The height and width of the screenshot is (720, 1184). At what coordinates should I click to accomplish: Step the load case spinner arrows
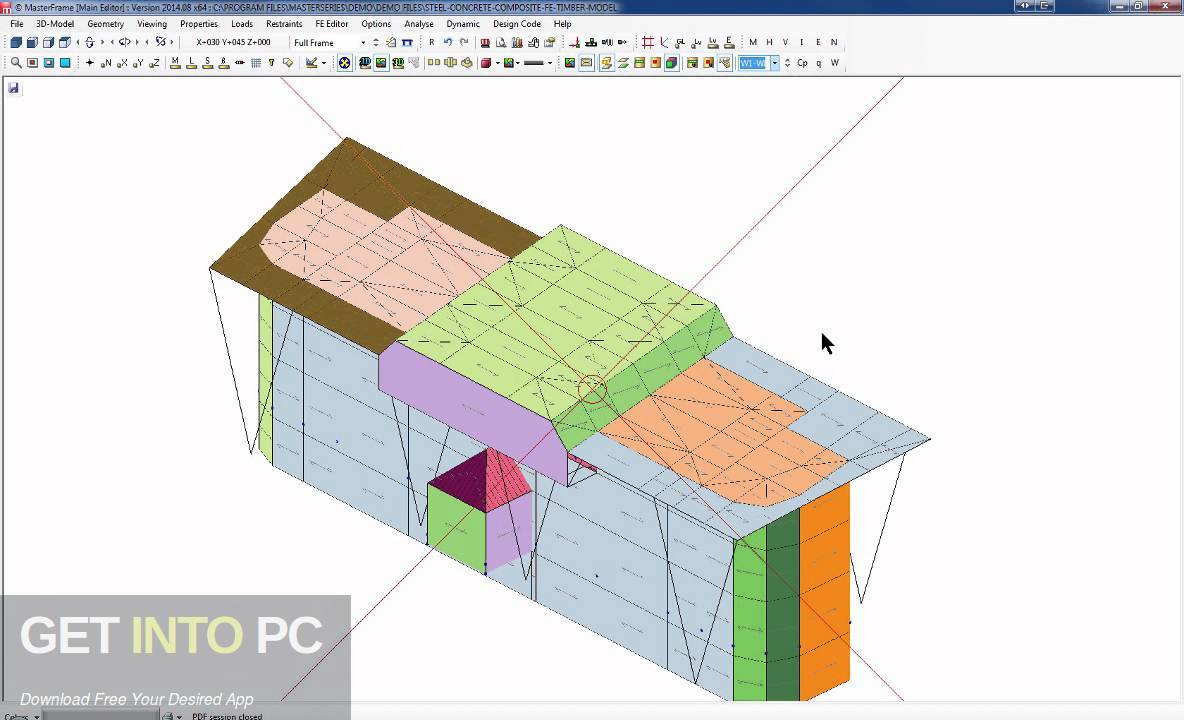coord(788,63)
